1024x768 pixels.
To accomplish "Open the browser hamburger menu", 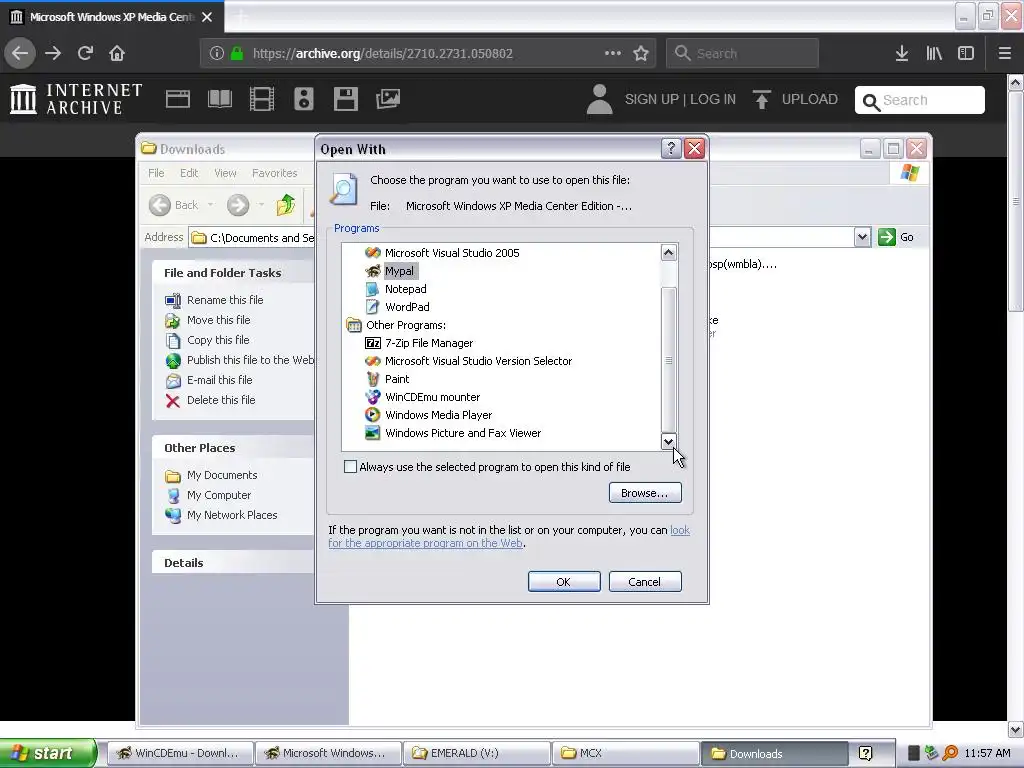I will point(1005,54).
